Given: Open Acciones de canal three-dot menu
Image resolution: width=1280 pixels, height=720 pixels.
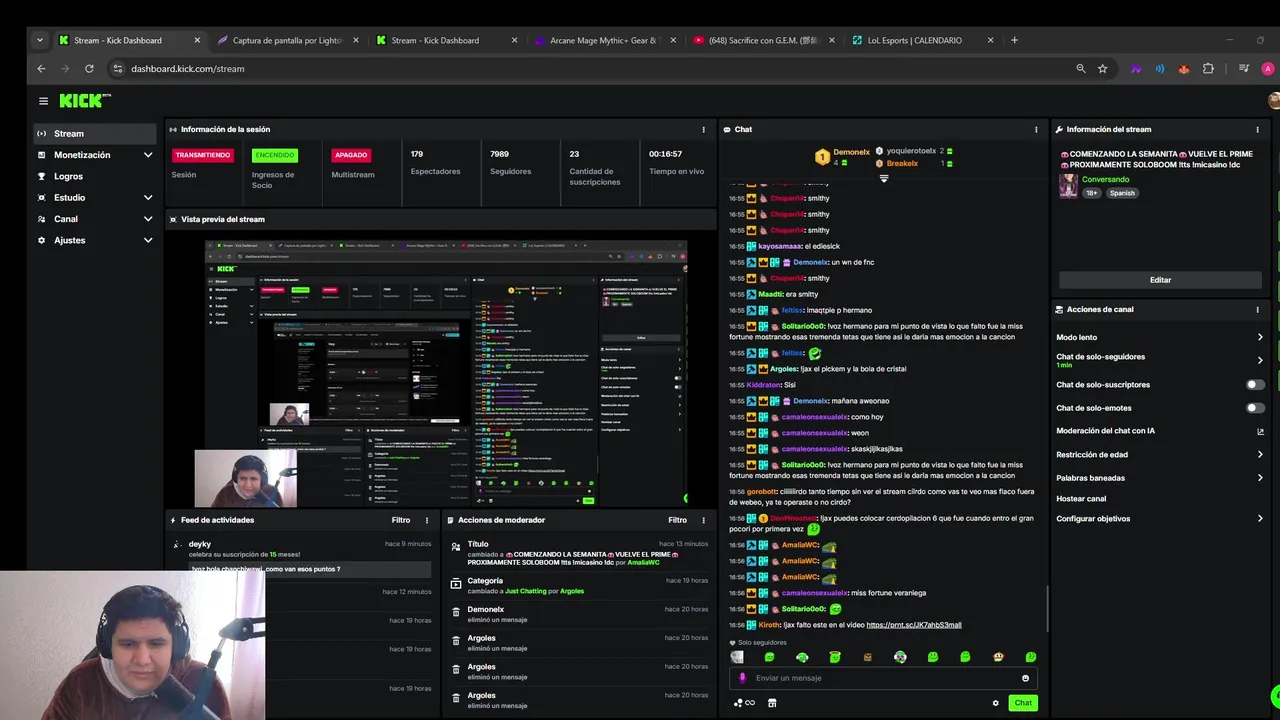Looking at the screenshot, I should (x=1258, y=310).
